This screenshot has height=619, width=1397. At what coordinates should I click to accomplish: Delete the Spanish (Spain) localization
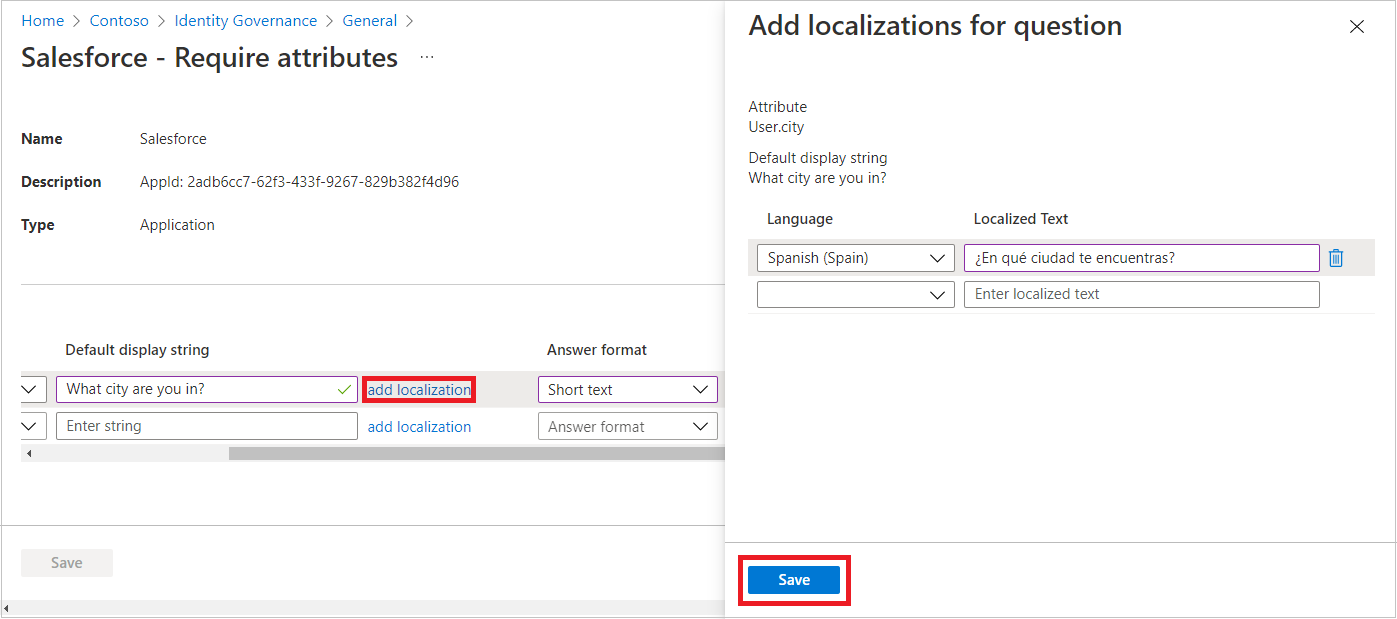coord(1336,257)
